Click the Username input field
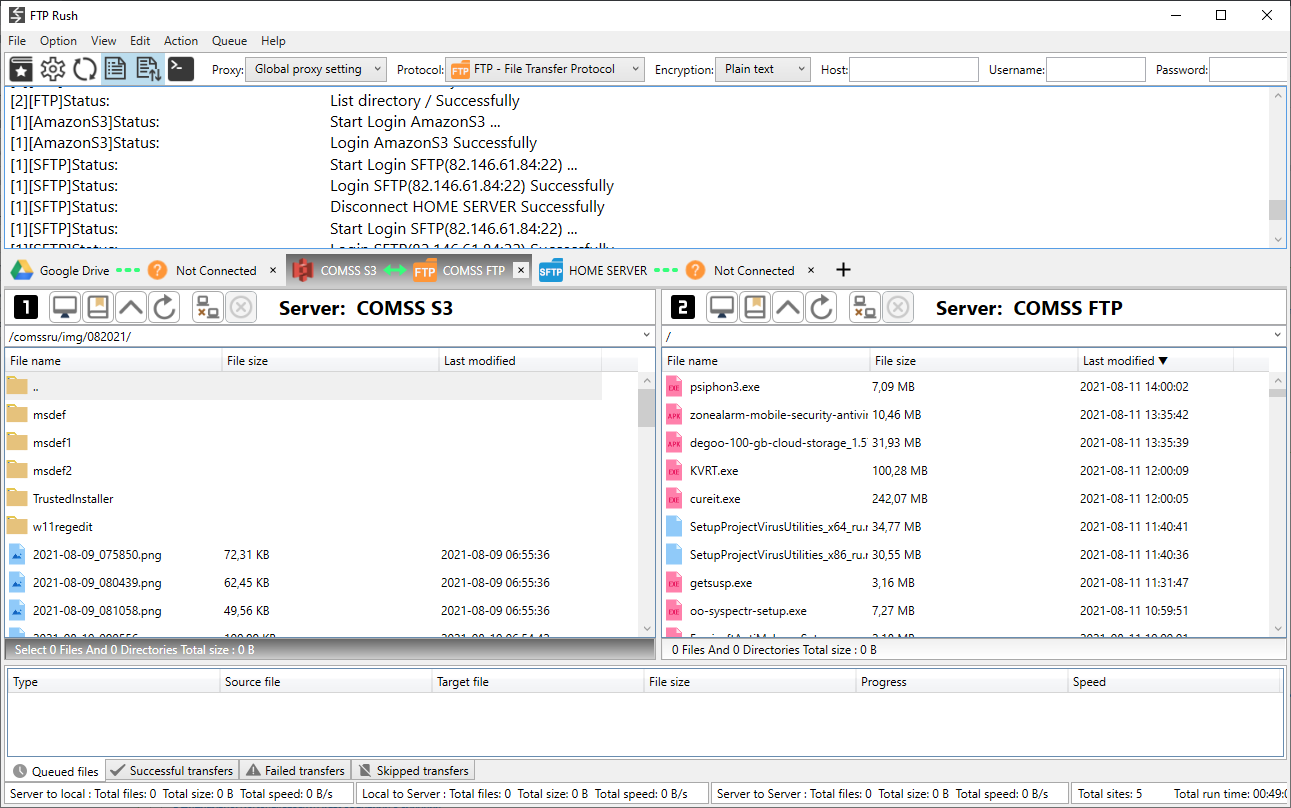This screenshot has width=1291, height=808. pos(1096,69)
